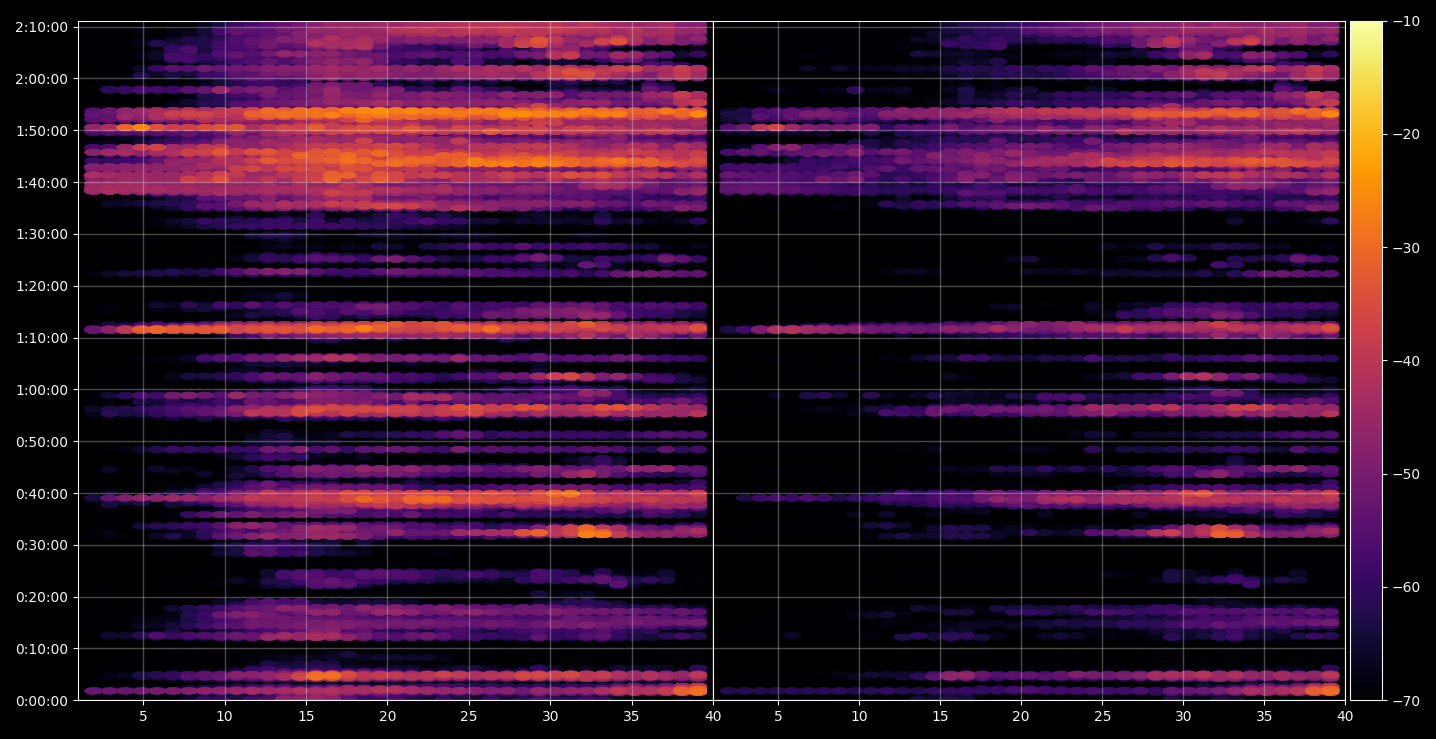1436x739 pixels.
Task: Click x-axis label 40 below the colorbar edge
Action: 1345,716
